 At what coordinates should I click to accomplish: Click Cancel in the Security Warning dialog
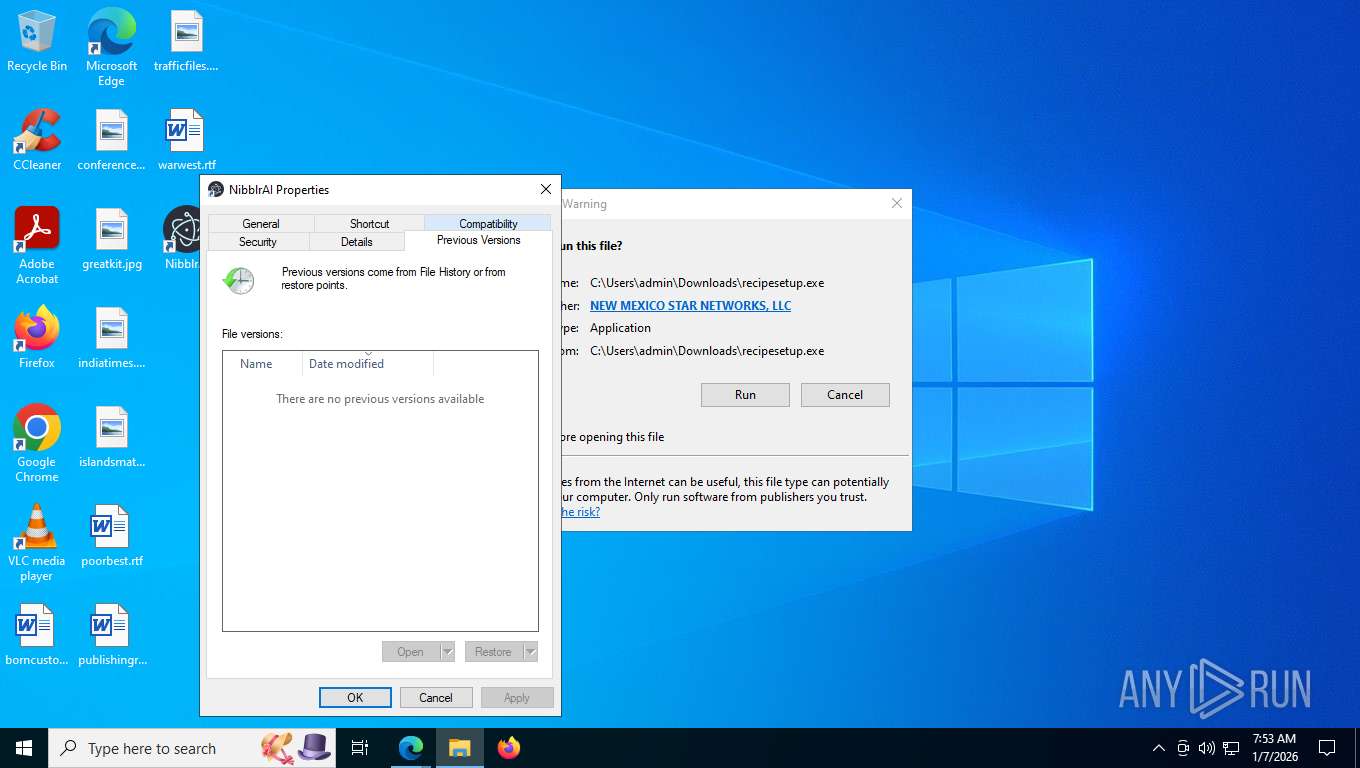click(845, 395)
